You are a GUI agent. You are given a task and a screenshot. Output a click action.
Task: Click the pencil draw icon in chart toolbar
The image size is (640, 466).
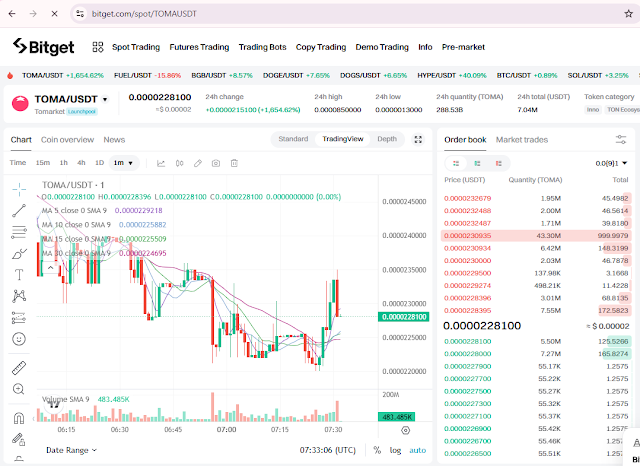click(198, 163)
